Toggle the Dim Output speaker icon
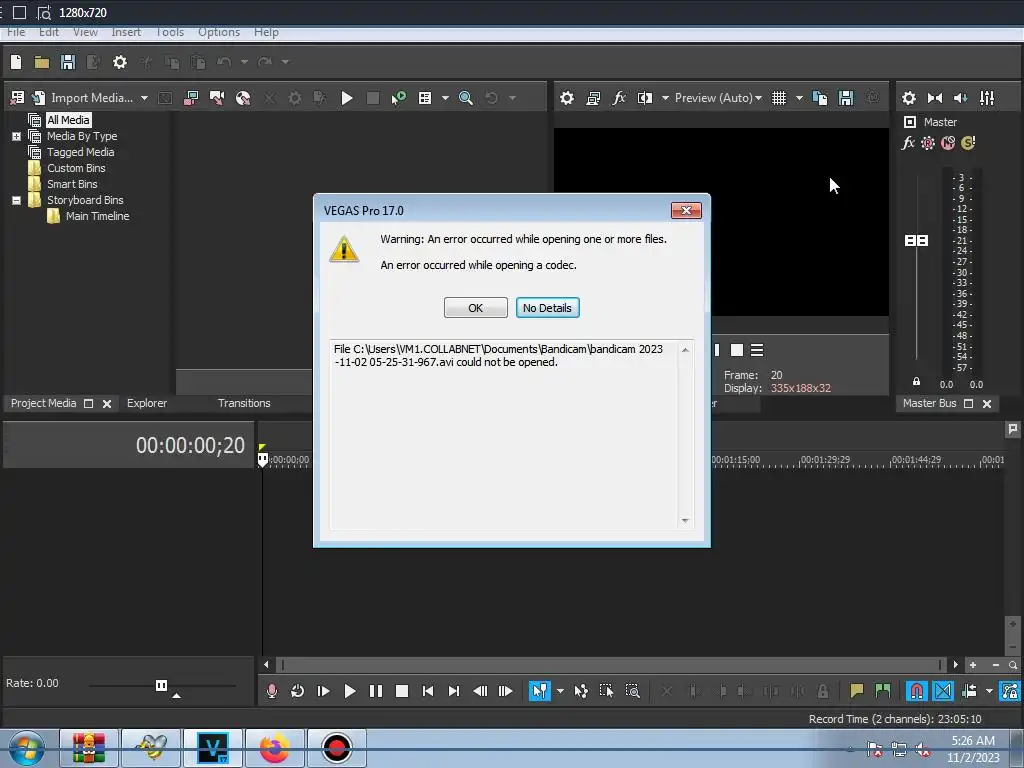 pyautogui.click(x=961, y=98)
